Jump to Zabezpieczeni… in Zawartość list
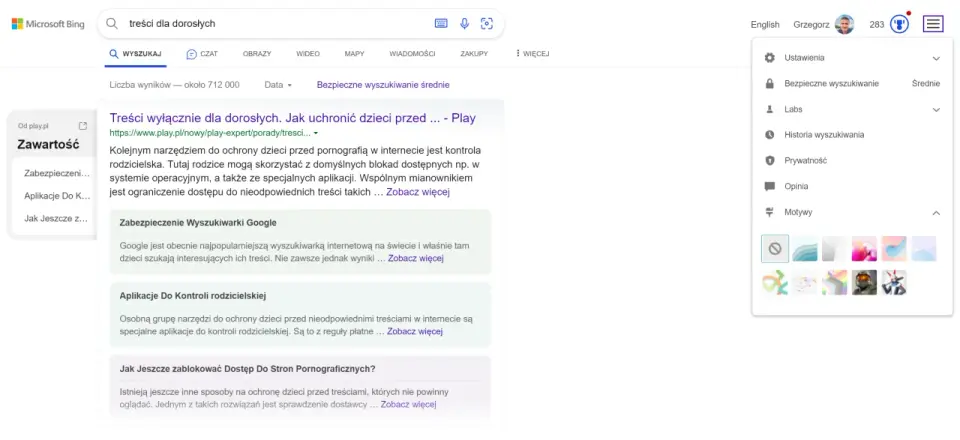 (x=57, y=173)
